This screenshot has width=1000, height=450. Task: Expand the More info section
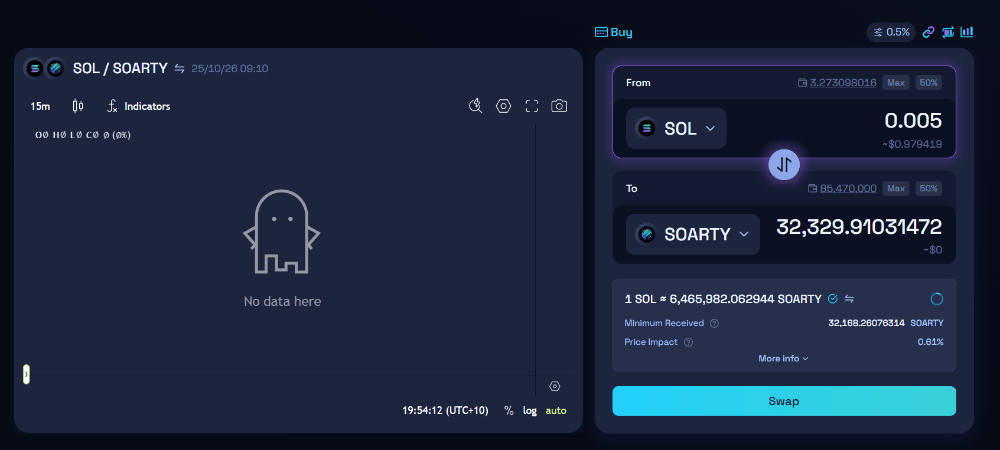coord(783,358)
